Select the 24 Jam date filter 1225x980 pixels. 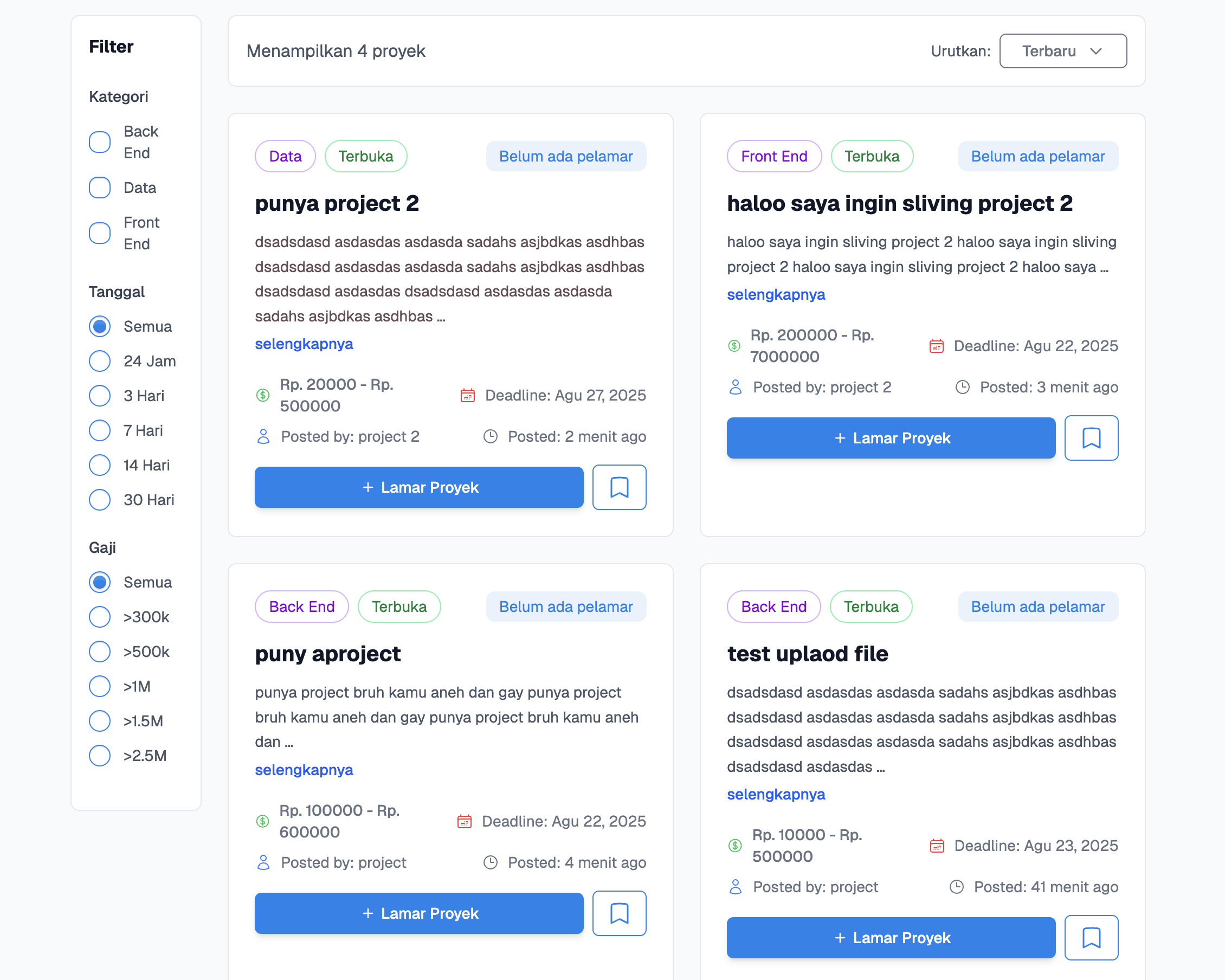click(100, 361)
